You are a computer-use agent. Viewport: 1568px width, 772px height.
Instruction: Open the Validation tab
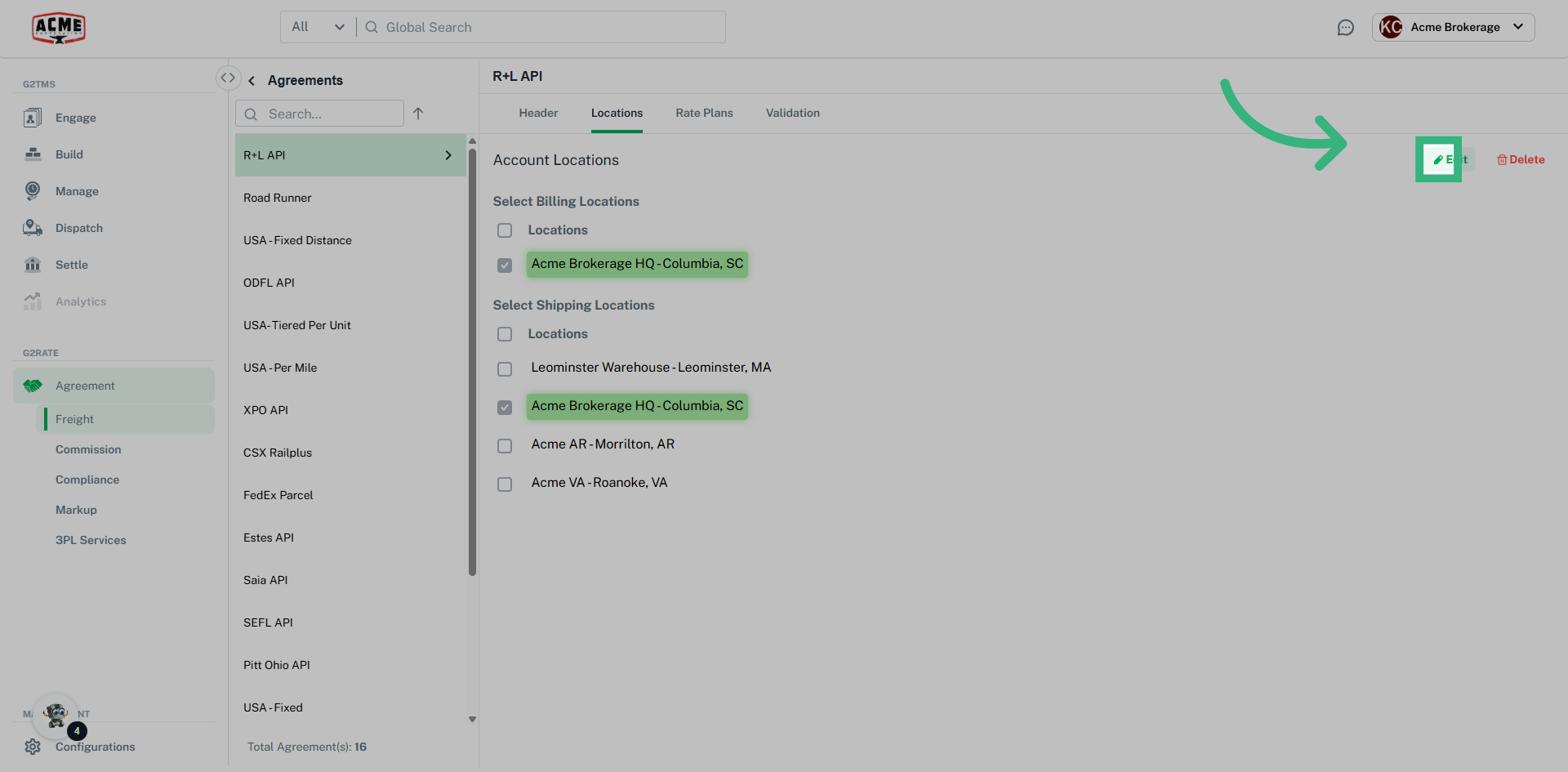tap(792, 113)
